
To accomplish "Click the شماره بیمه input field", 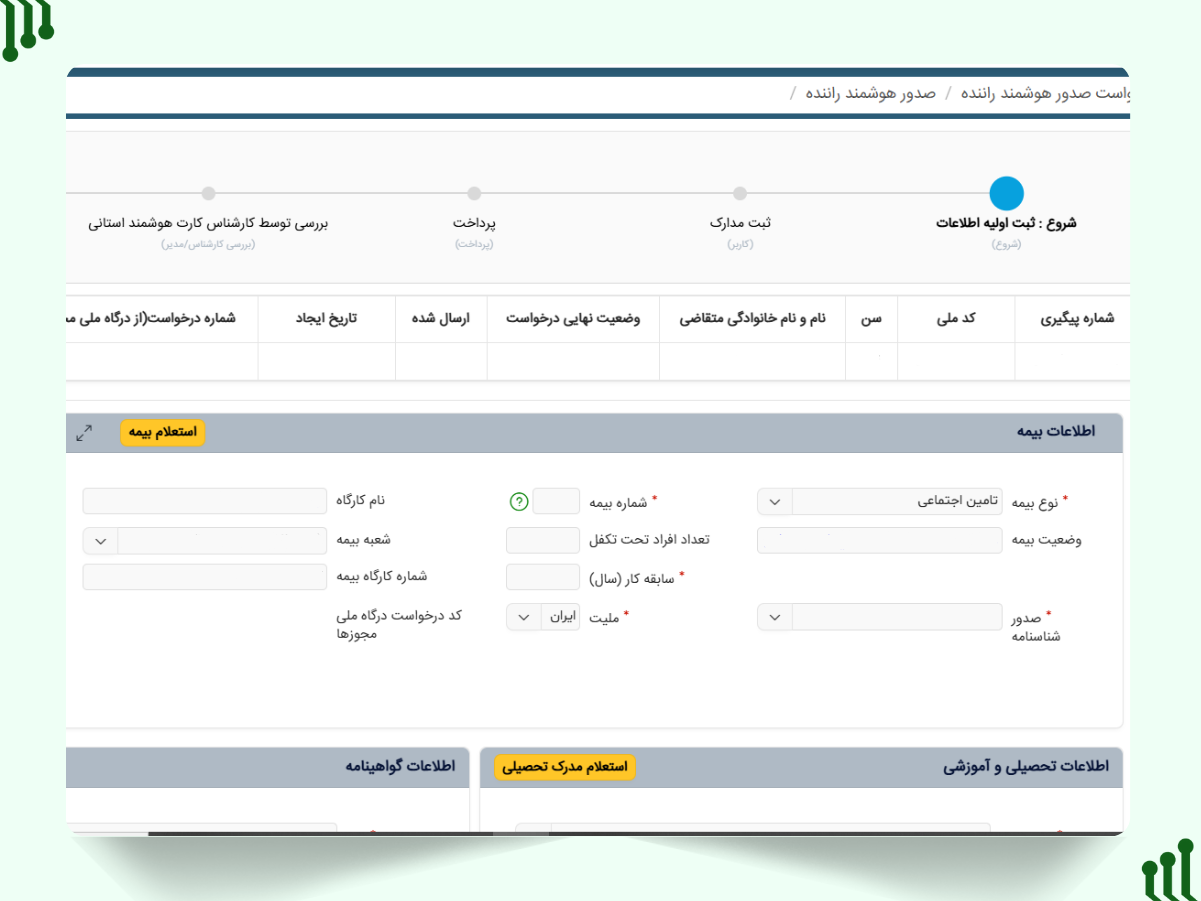I will pos(556,502).
